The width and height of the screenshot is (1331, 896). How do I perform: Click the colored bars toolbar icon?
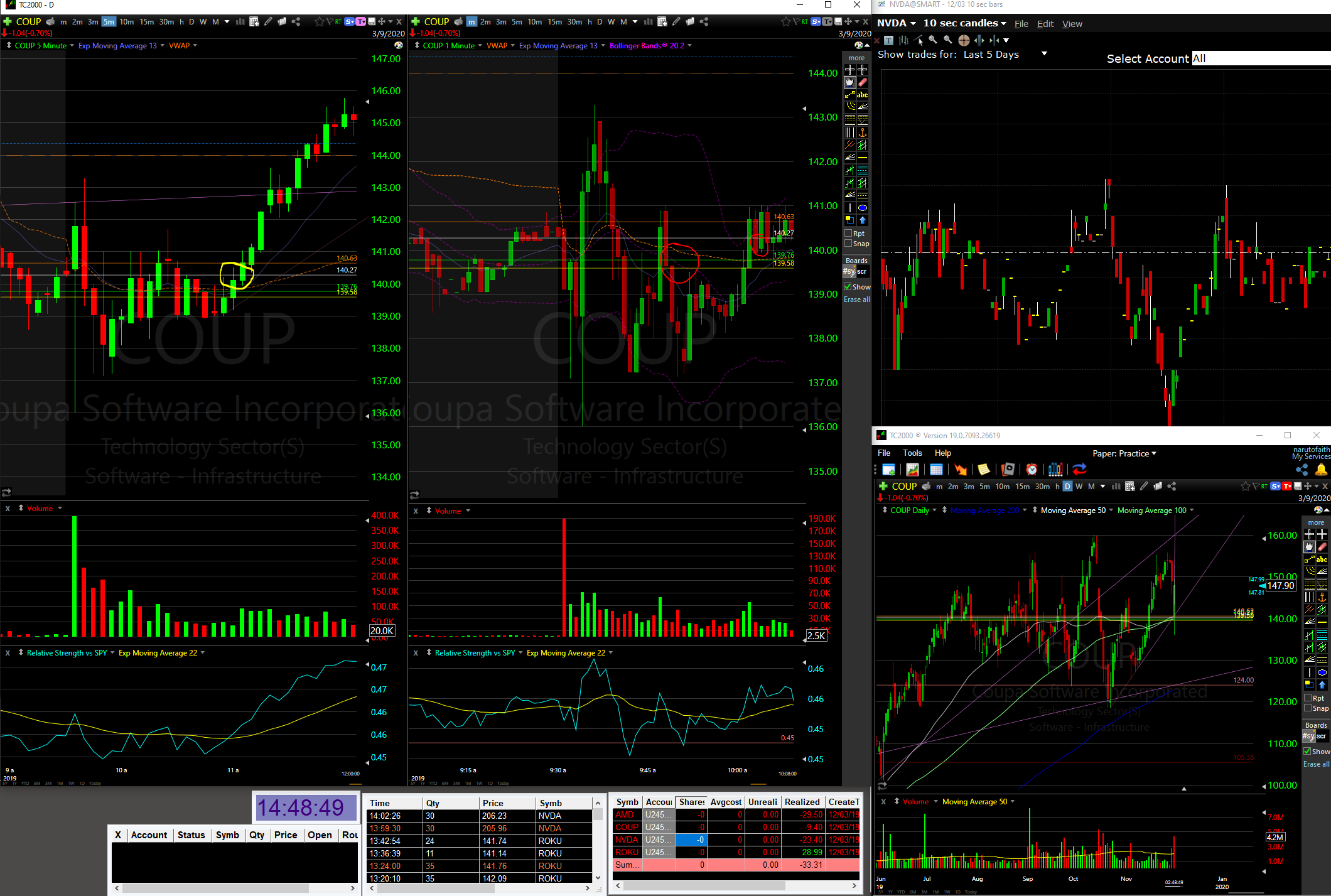[x=1056, y=470]
